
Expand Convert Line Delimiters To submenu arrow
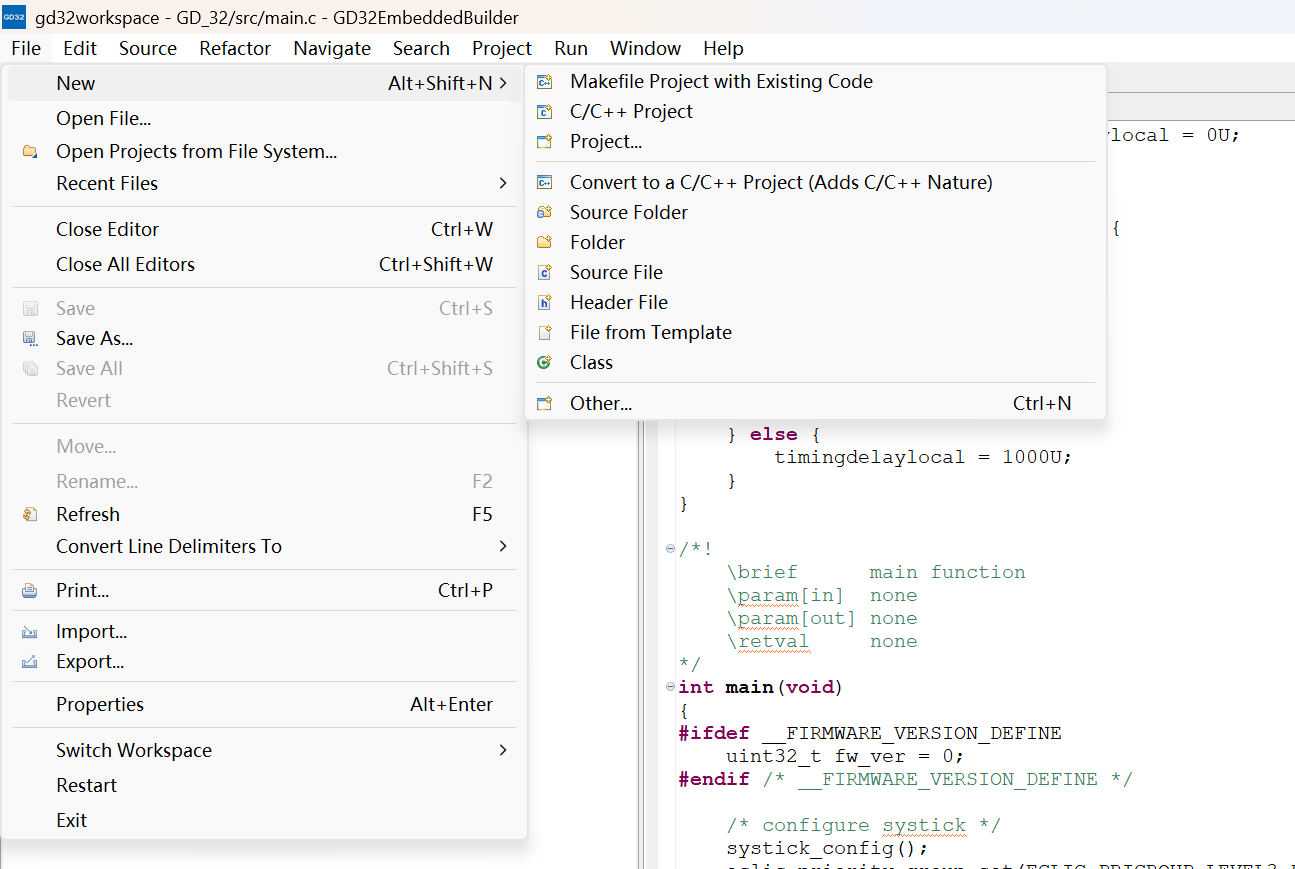(x=503, y=546)
